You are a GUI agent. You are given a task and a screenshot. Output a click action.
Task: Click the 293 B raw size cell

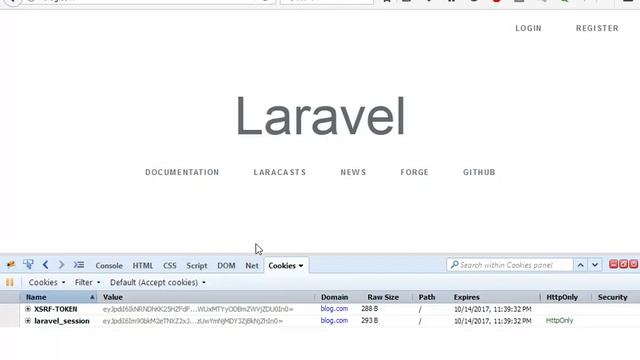(369, 320)
